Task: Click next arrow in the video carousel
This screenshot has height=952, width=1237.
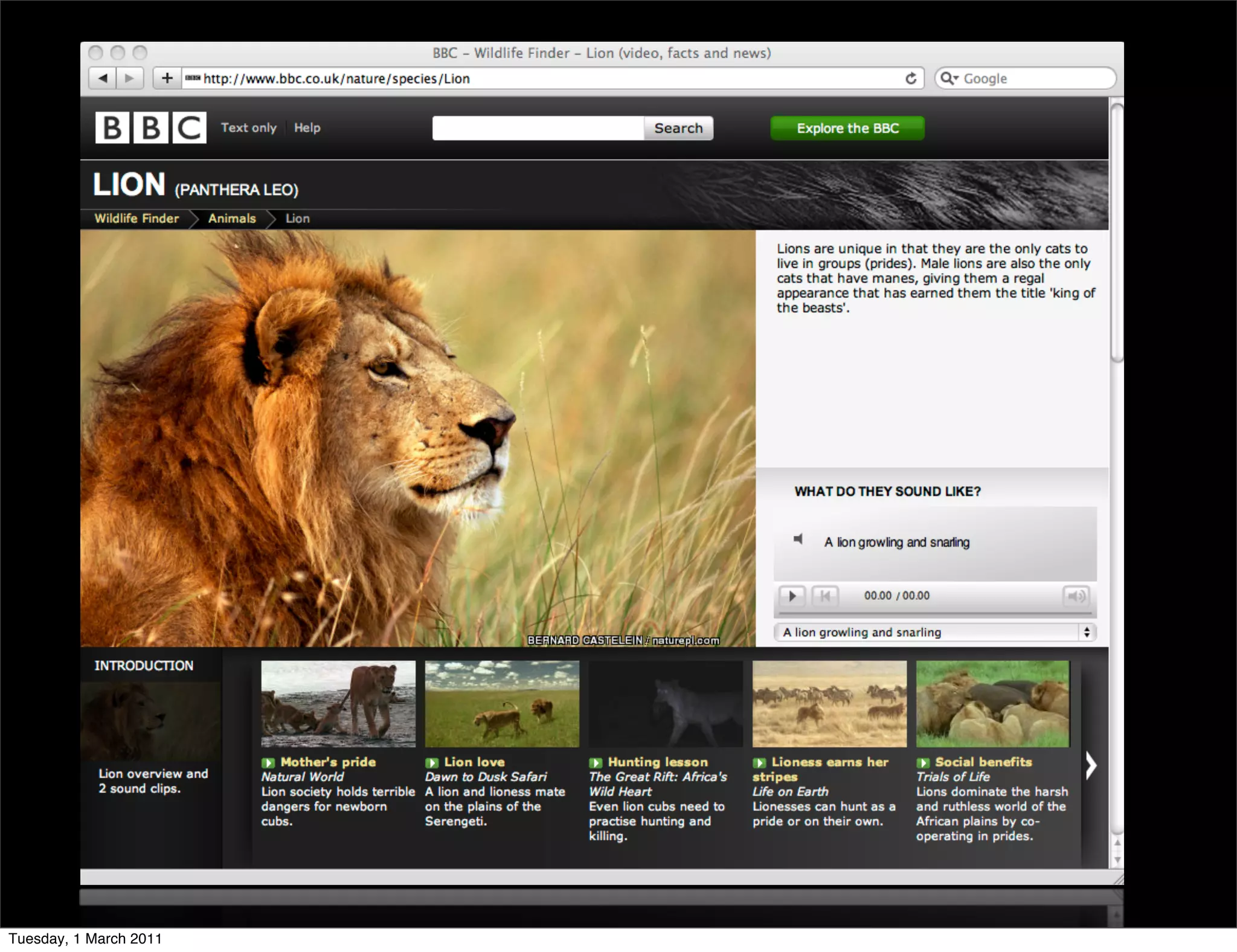Action: pyautogui.click(x=1091, y=766)
